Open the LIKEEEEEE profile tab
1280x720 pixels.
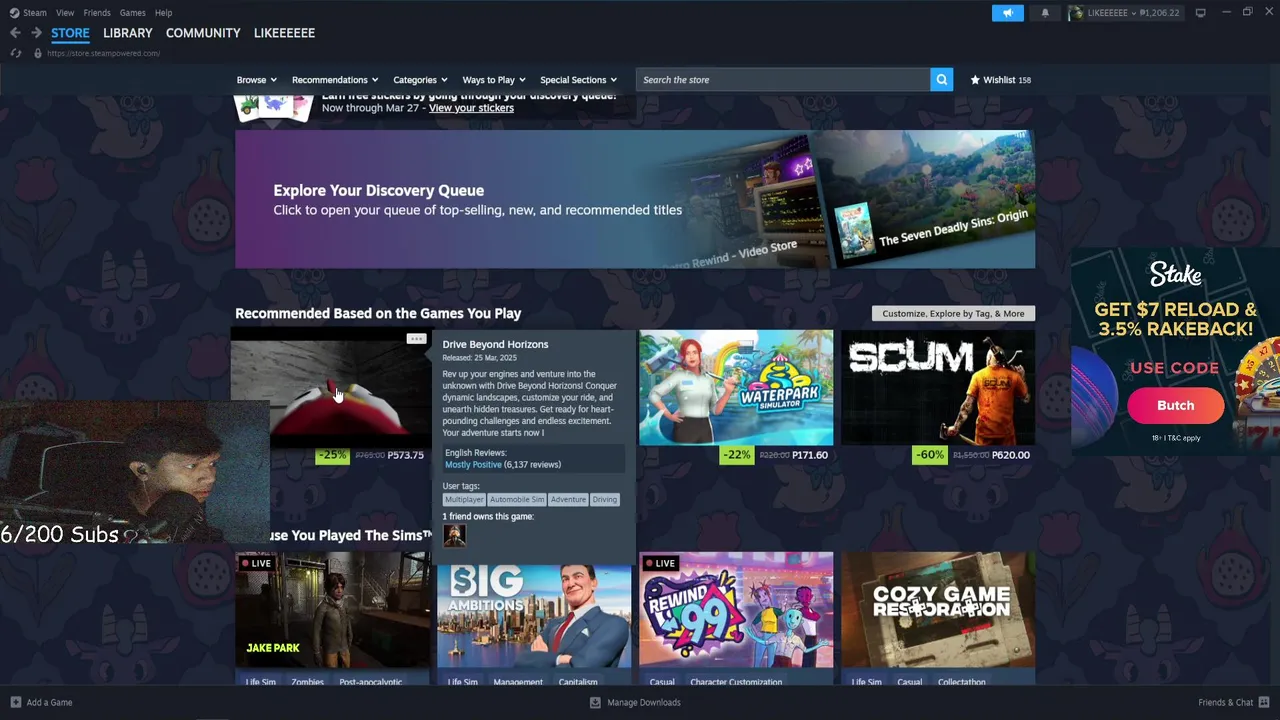pyautogui.click(x=284, y=33)
